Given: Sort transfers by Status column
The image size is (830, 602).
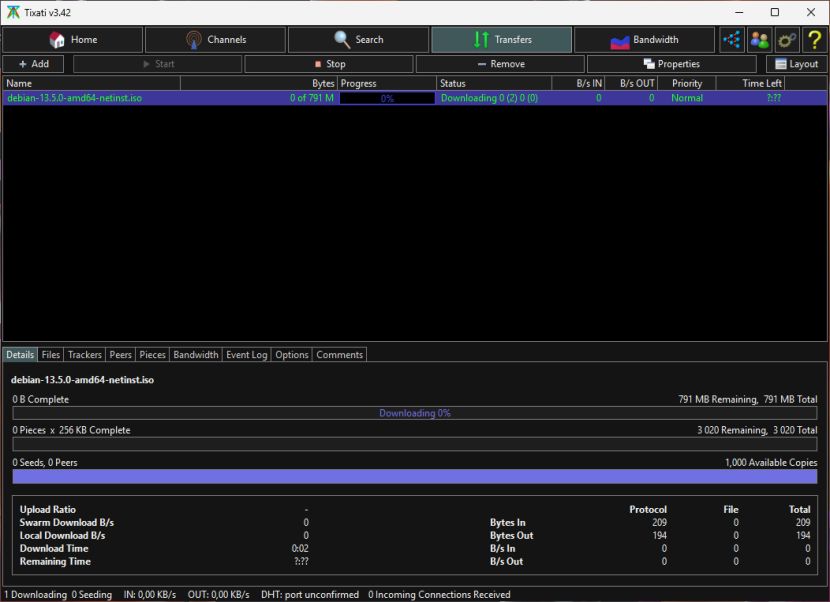Looking at the screenshot, I should (494, 83).
